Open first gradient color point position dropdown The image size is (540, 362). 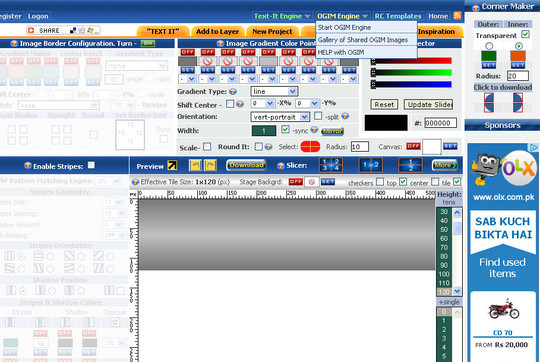(x=187, y=79)
